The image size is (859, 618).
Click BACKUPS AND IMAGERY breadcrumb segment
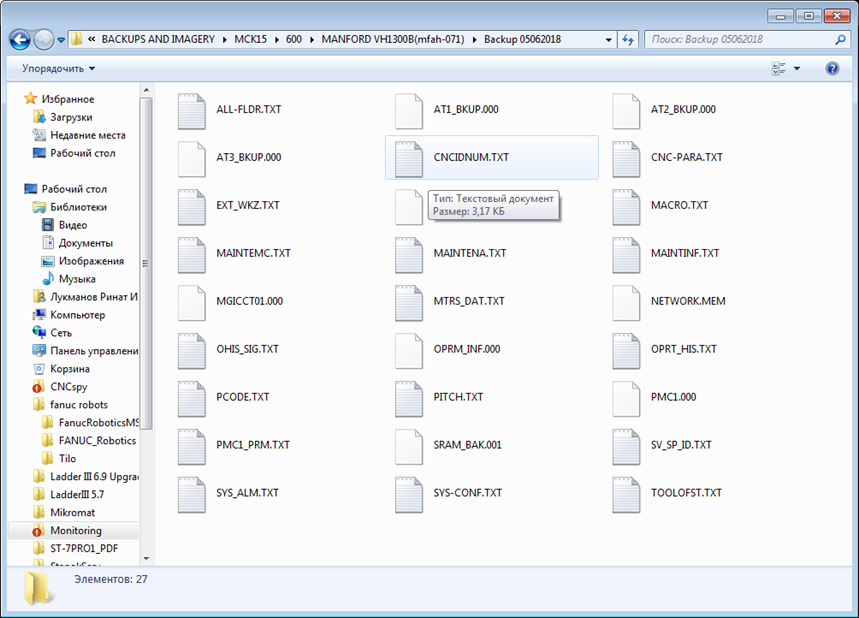(158, 39)
